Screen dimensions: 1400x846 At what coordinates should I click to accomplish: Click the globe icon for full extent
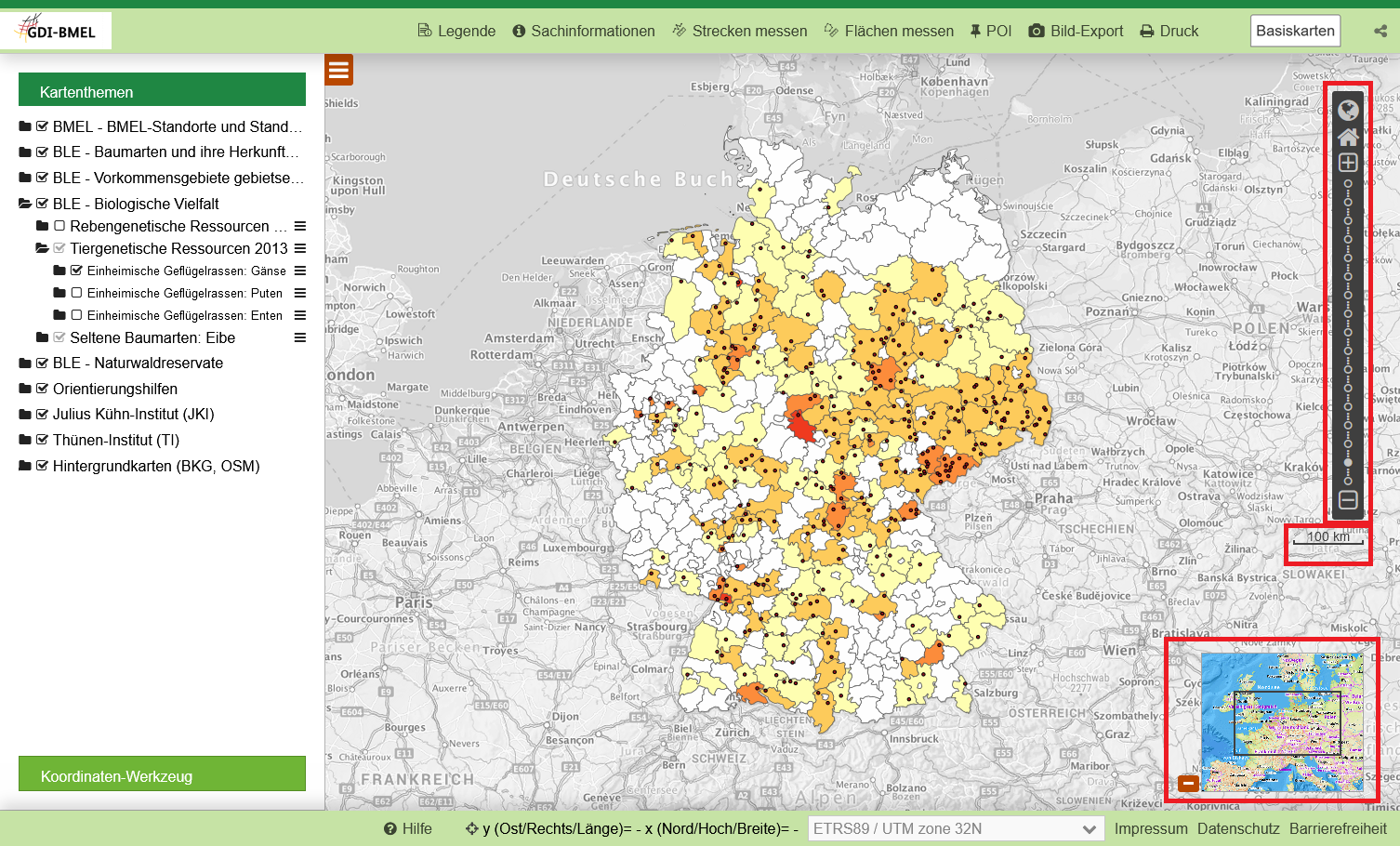(x=1348, y=111)
